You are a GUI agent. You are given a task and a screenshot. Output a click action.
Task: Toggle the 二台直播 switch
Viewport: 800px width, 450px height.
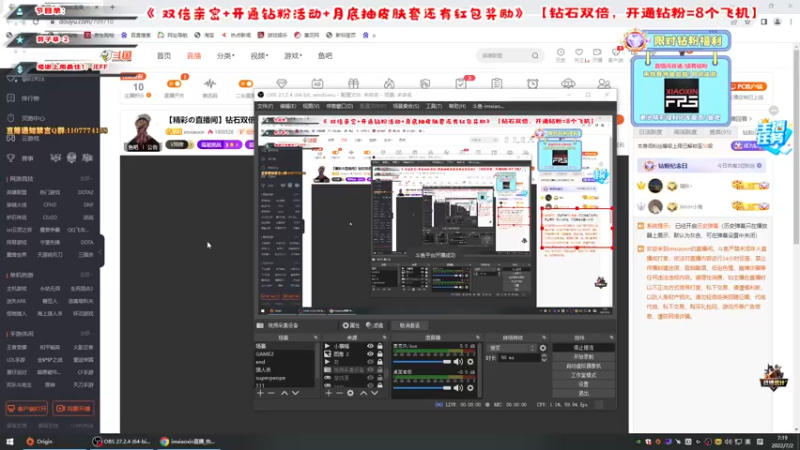tap(246, 84)
